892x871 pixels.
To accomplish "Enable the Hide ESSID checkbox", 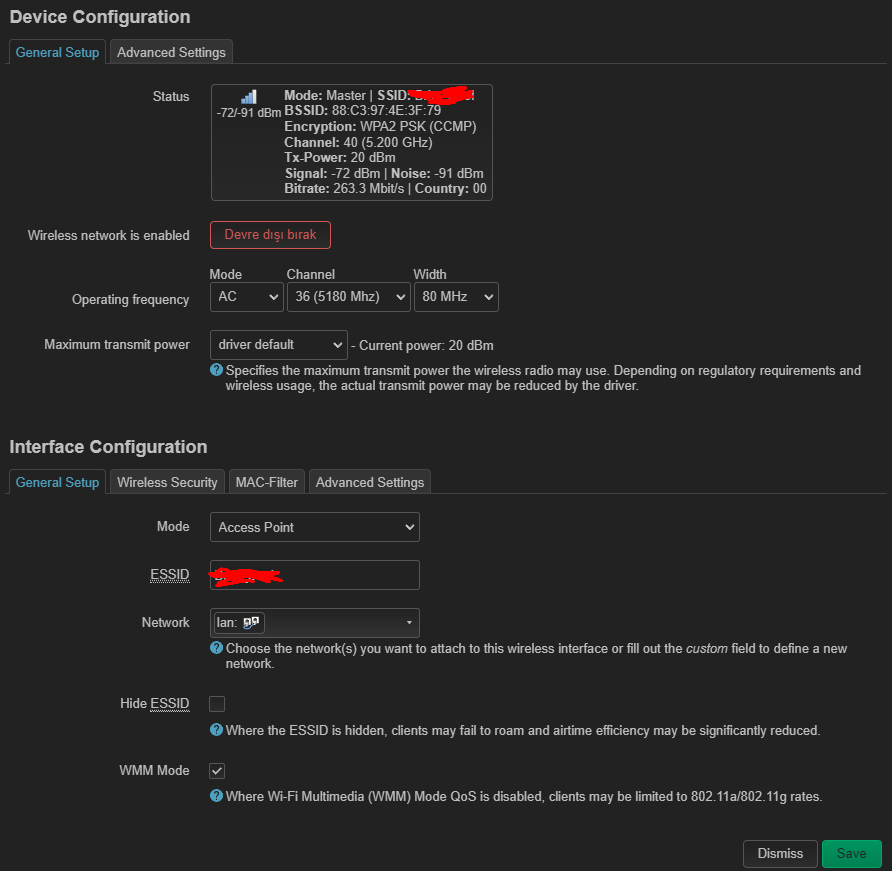I will point(217,704).
